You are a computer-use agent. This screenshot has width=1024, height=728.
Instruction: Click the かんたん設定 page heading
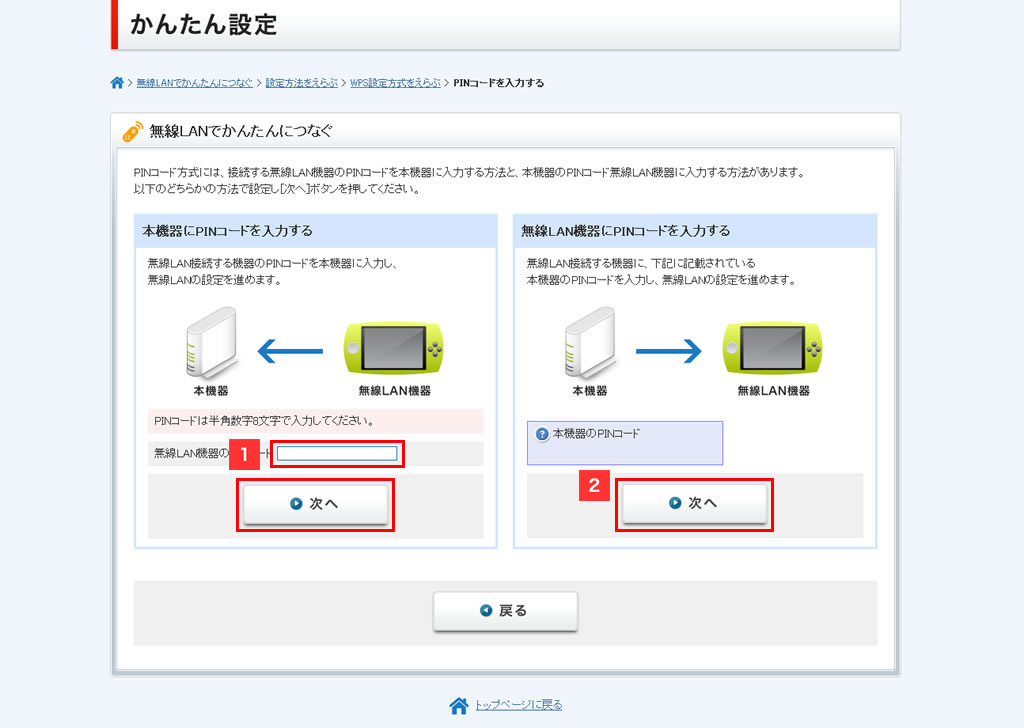(204, 25)
